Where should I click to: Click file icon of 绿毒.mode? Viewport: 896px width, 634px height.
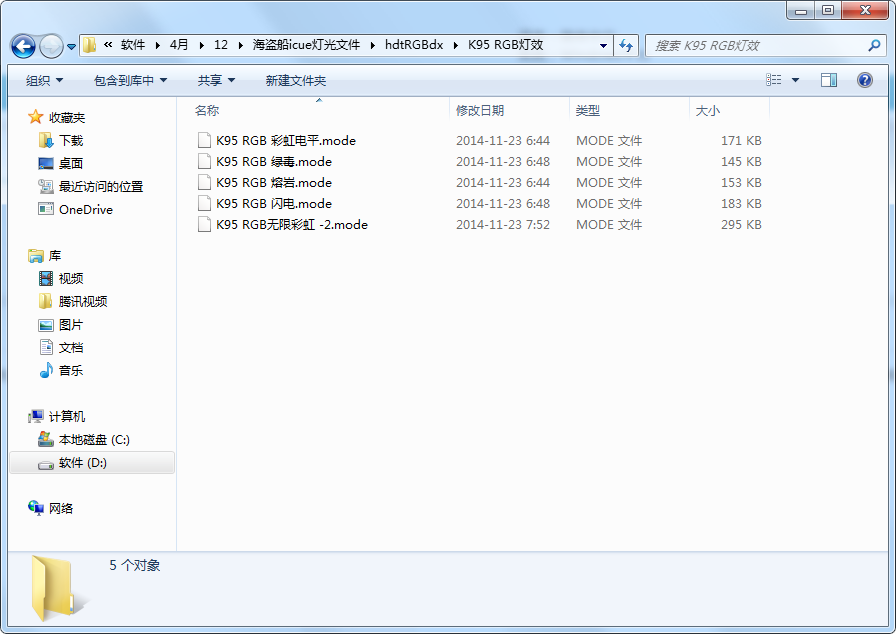point(204,162)
